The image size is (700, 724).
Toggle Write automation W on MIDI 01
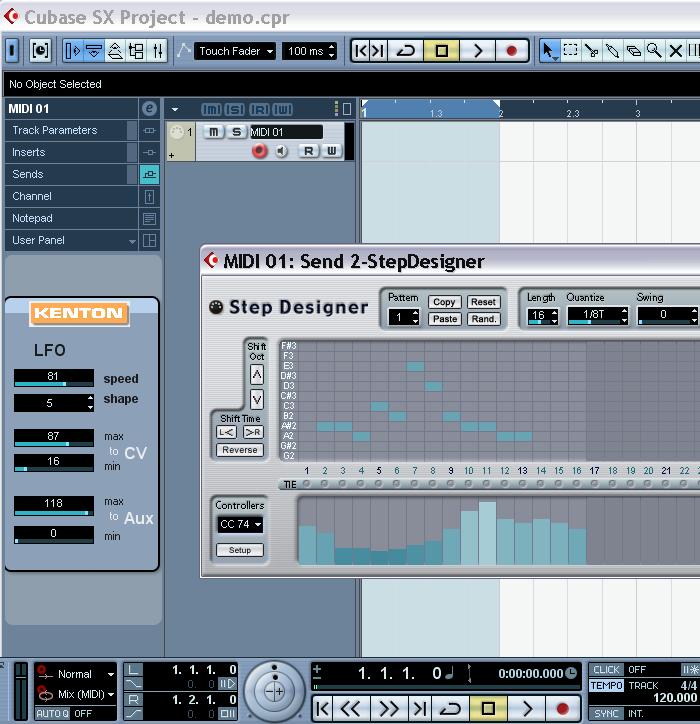coord(332,151)
